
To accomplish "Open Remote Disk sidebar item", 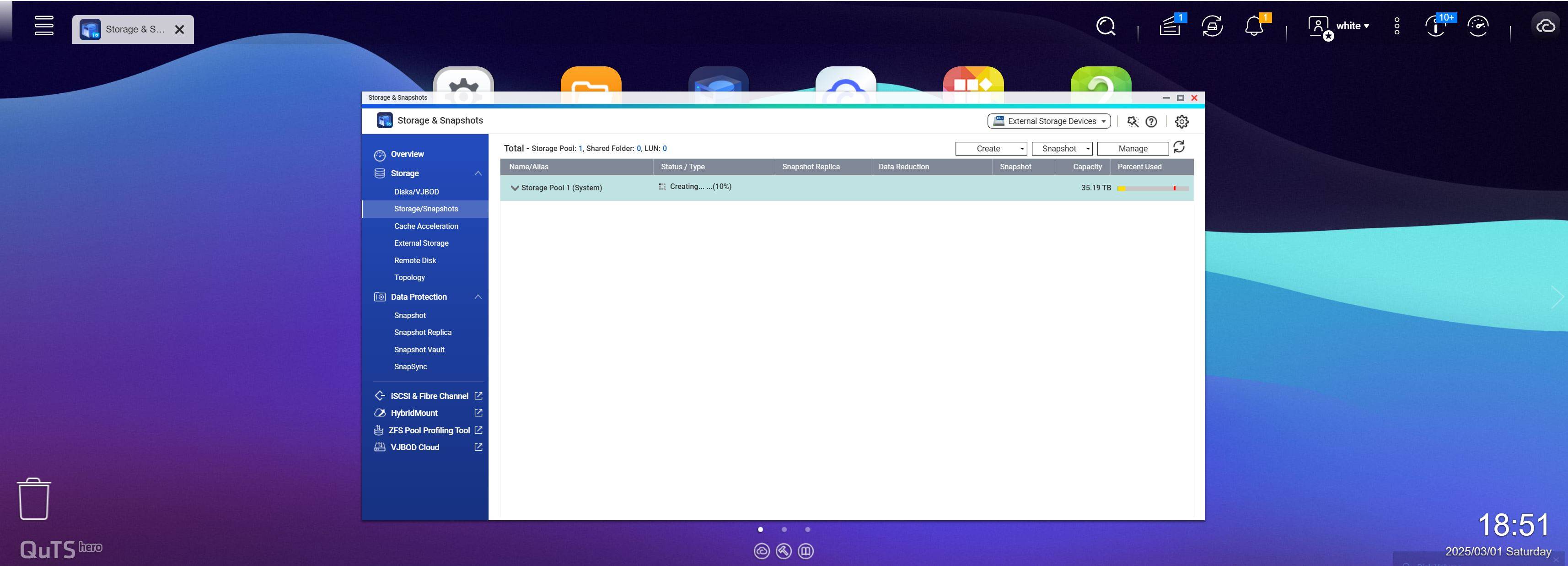I will [415, 260].
